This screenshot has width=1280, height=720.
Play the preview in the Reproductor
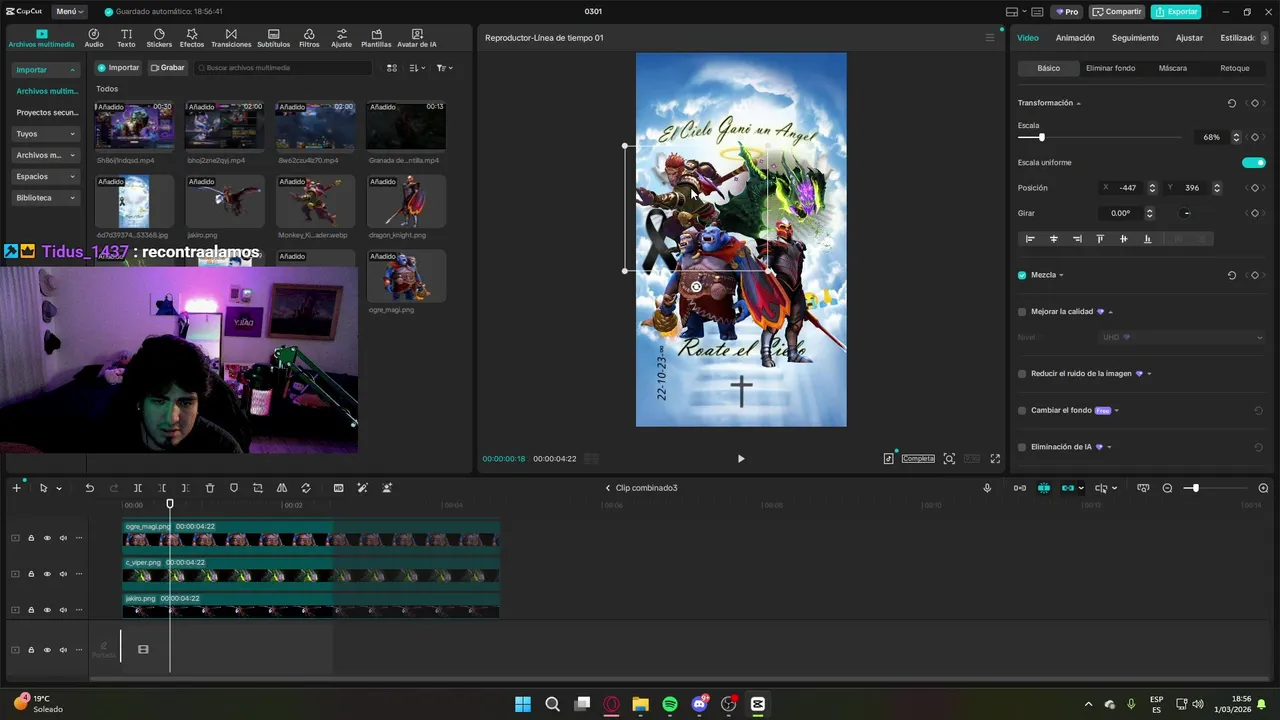[741, 459]
